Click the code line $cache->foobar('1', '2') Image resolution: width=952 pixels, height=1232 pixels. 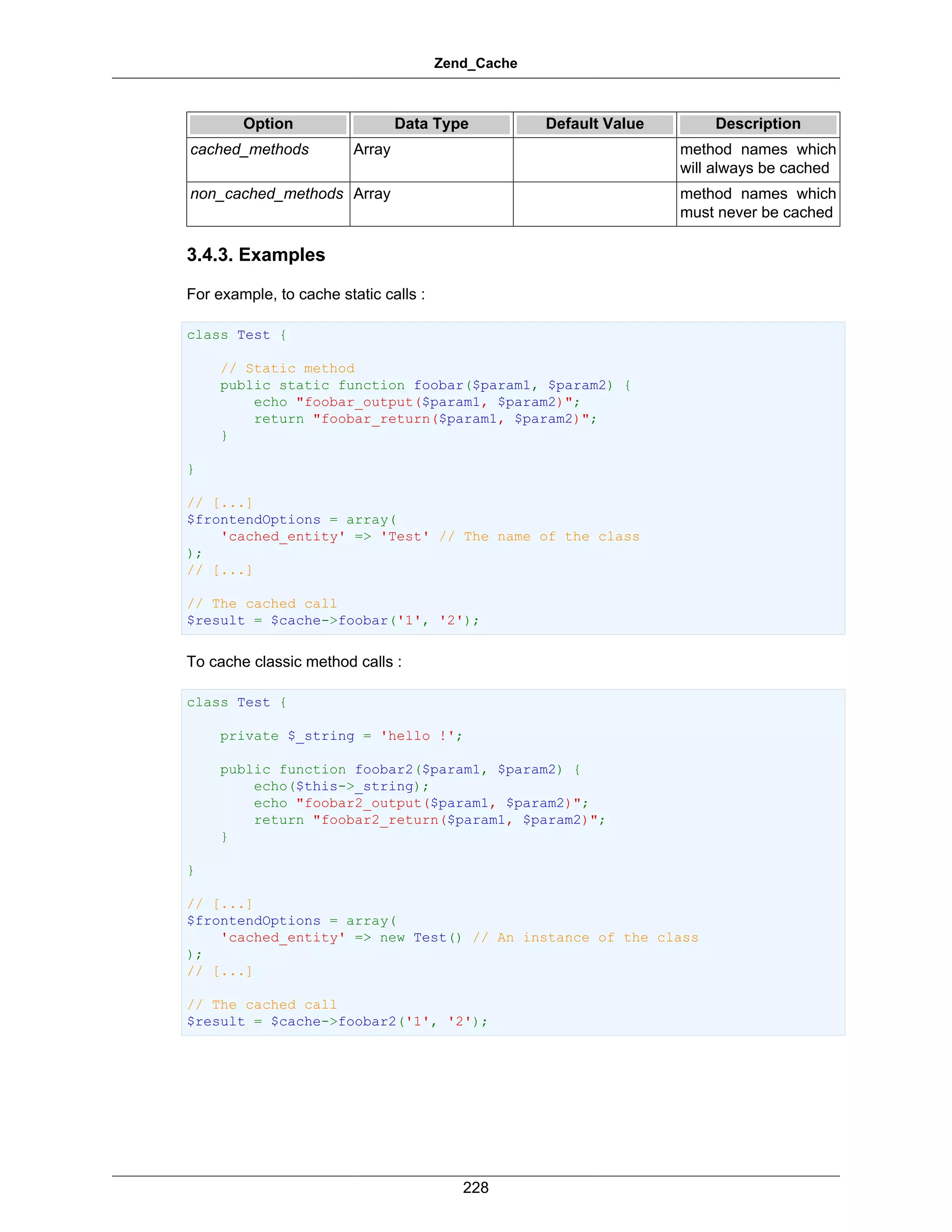(333, 621)
